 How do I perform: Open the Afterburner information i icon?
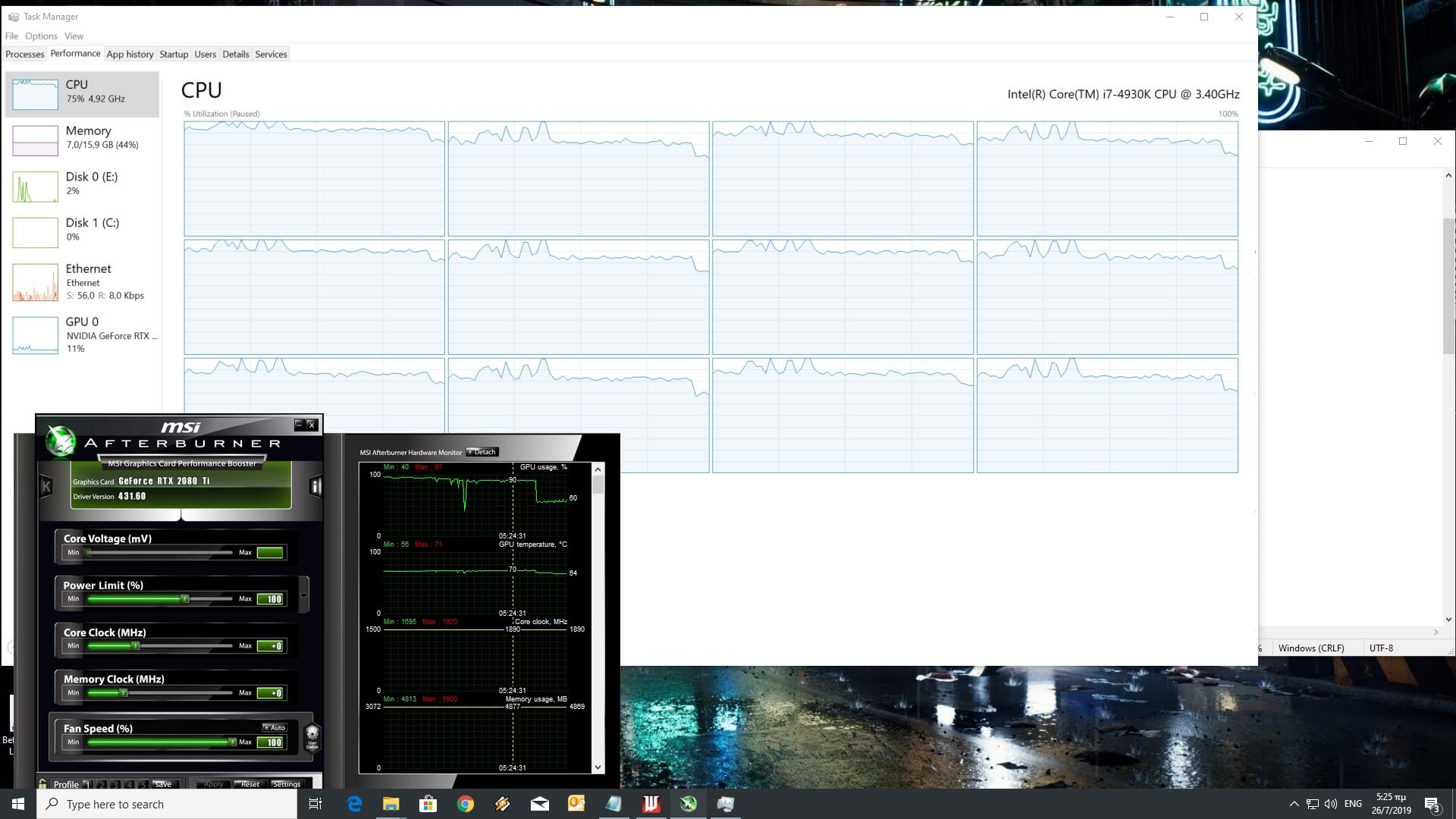coord(315,487)
